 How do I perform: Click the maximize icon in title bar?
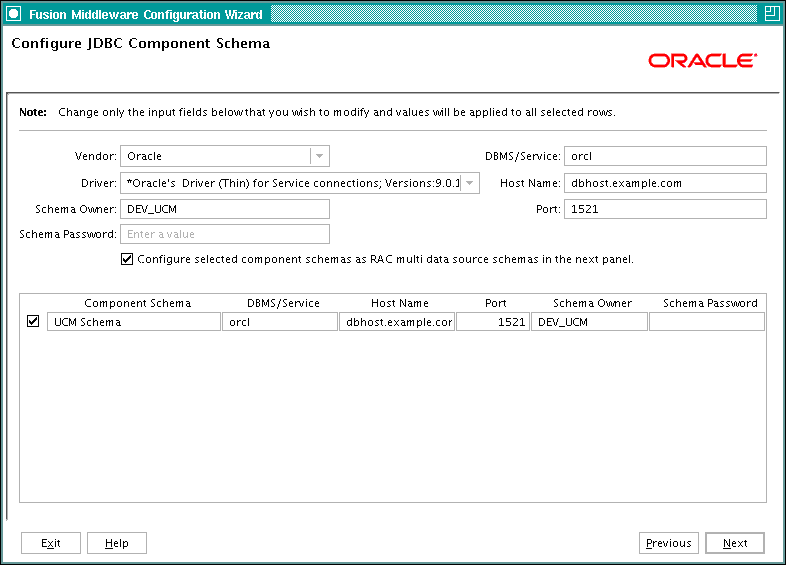click(x=771, y=14)
